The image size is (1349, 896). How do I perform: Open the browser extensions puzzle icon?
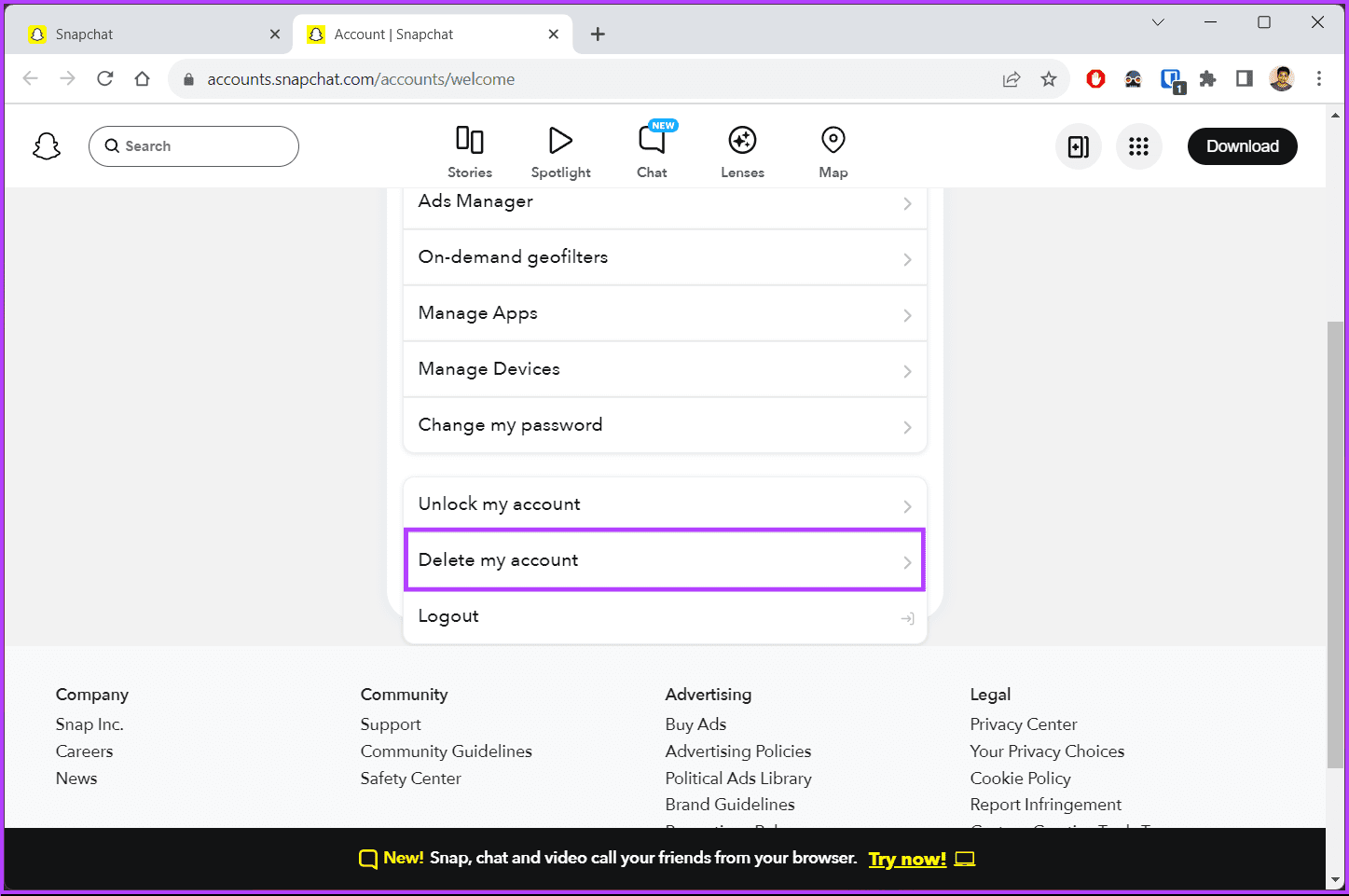(1208, 79)
